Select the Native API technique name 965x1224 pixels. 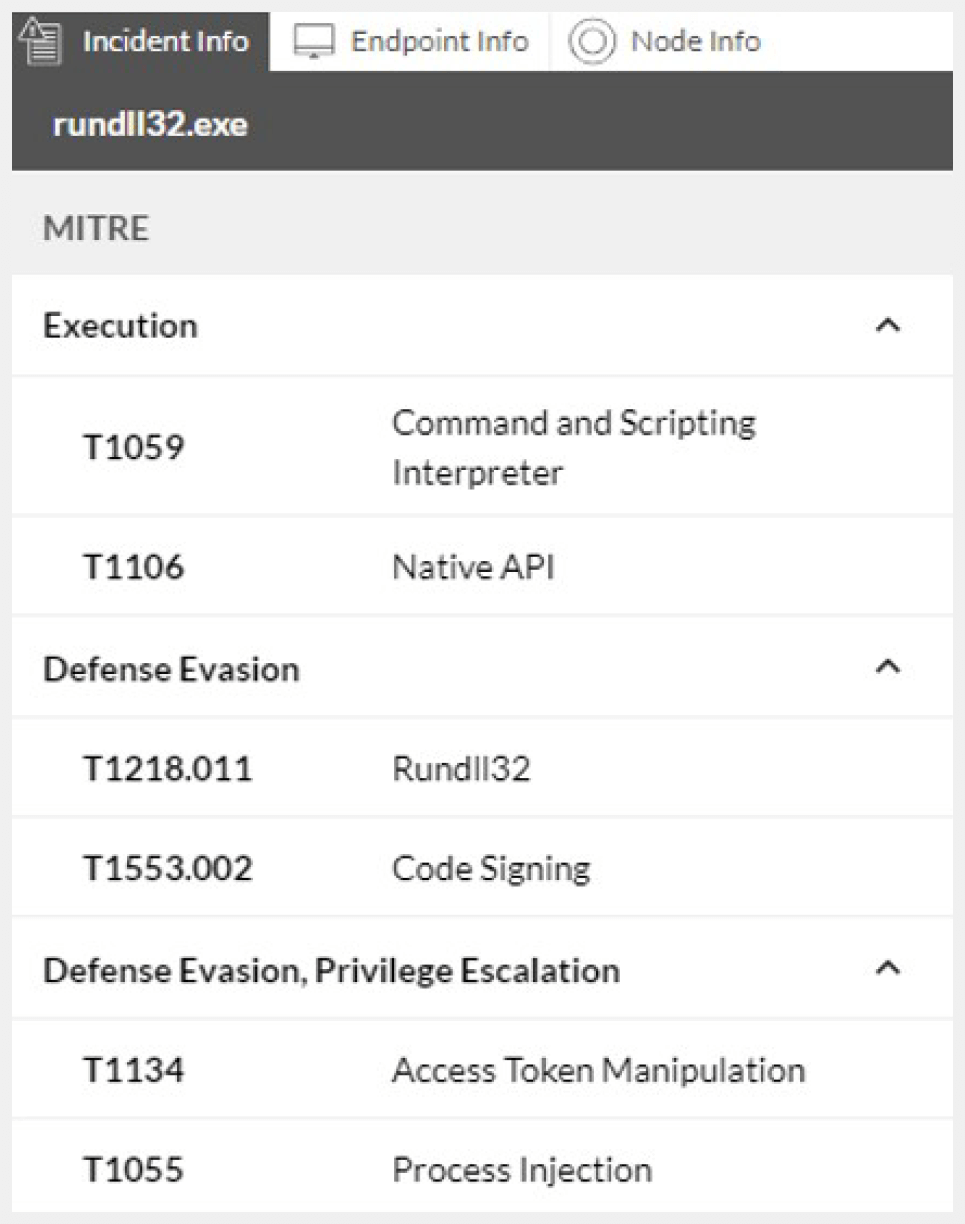[473, 567]
